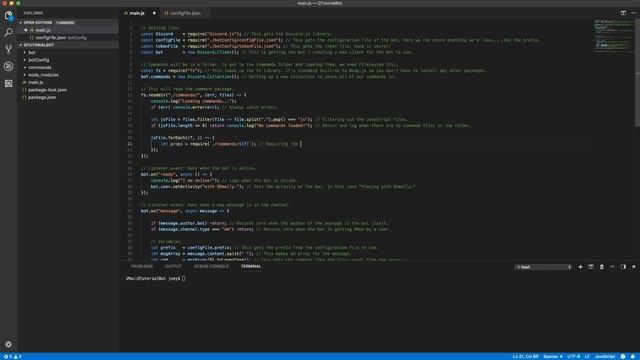Open editor More Actions ellipsis menu

click(633, 13)
